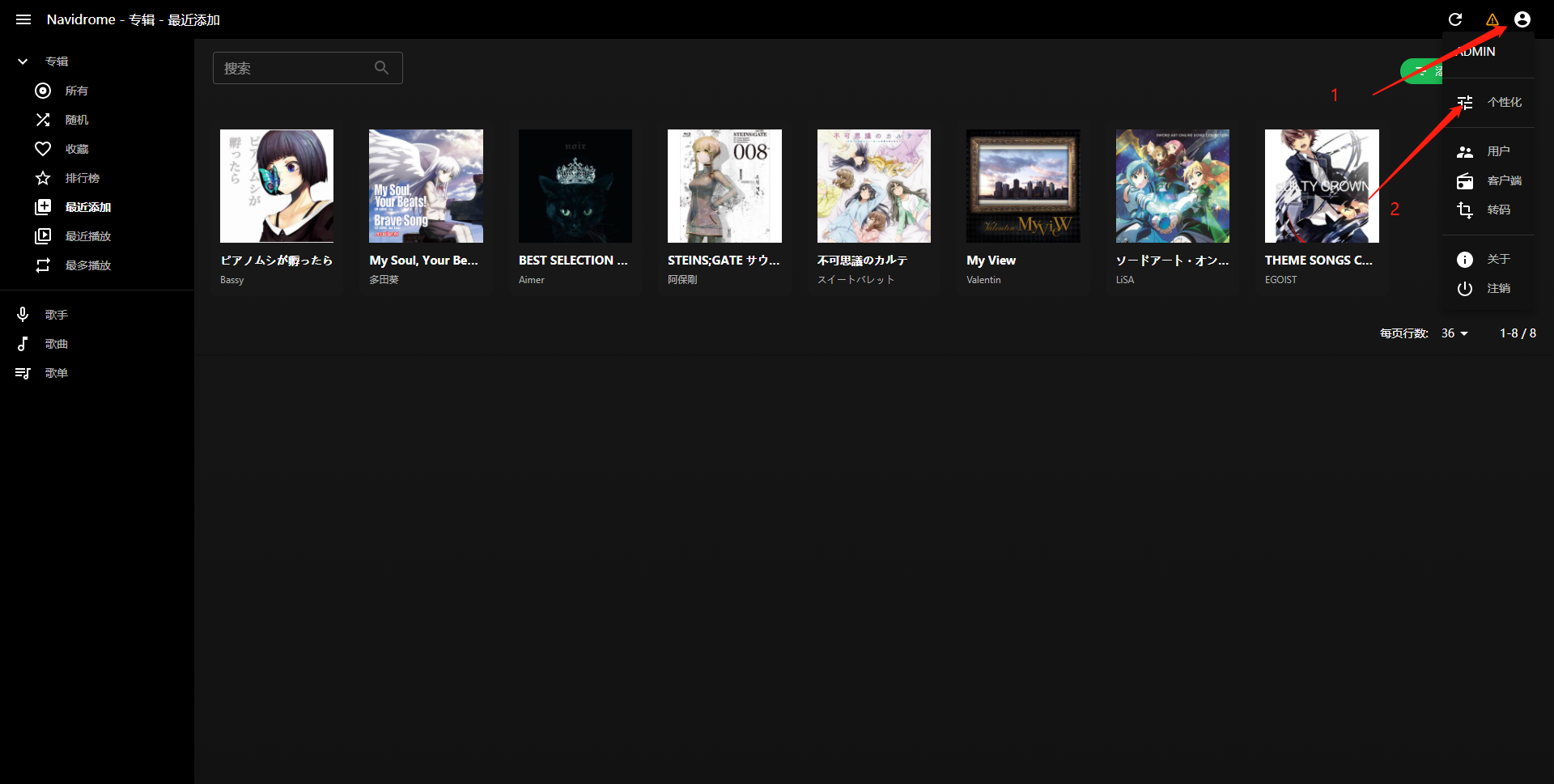Click the artist name EGOIST
This screenshot has width=1554, height=784.
point(1281,280)
